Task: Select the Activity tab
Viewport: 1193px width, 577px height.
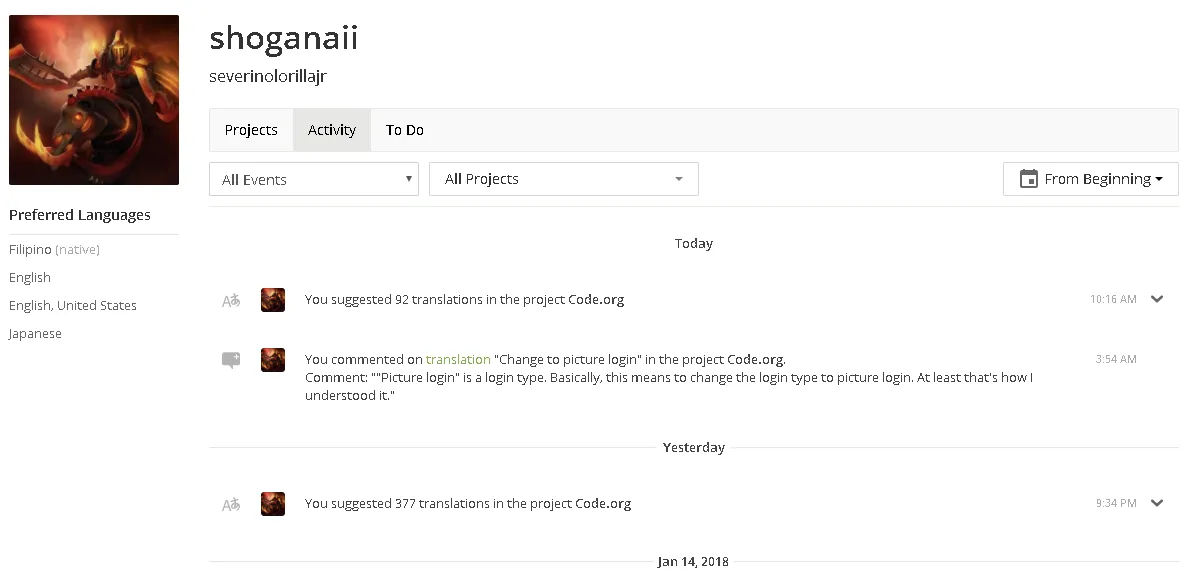Action: [x=332, y=130]
